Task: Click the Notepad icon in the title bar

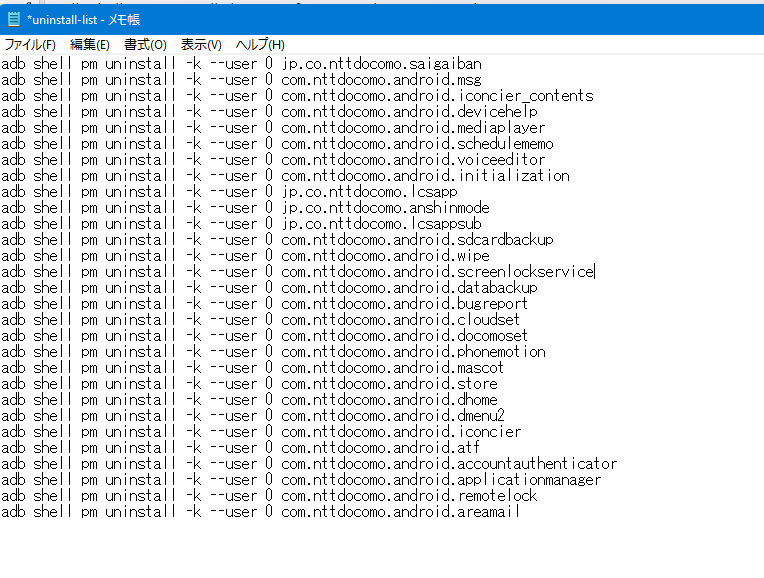Action: coord(14,19)
